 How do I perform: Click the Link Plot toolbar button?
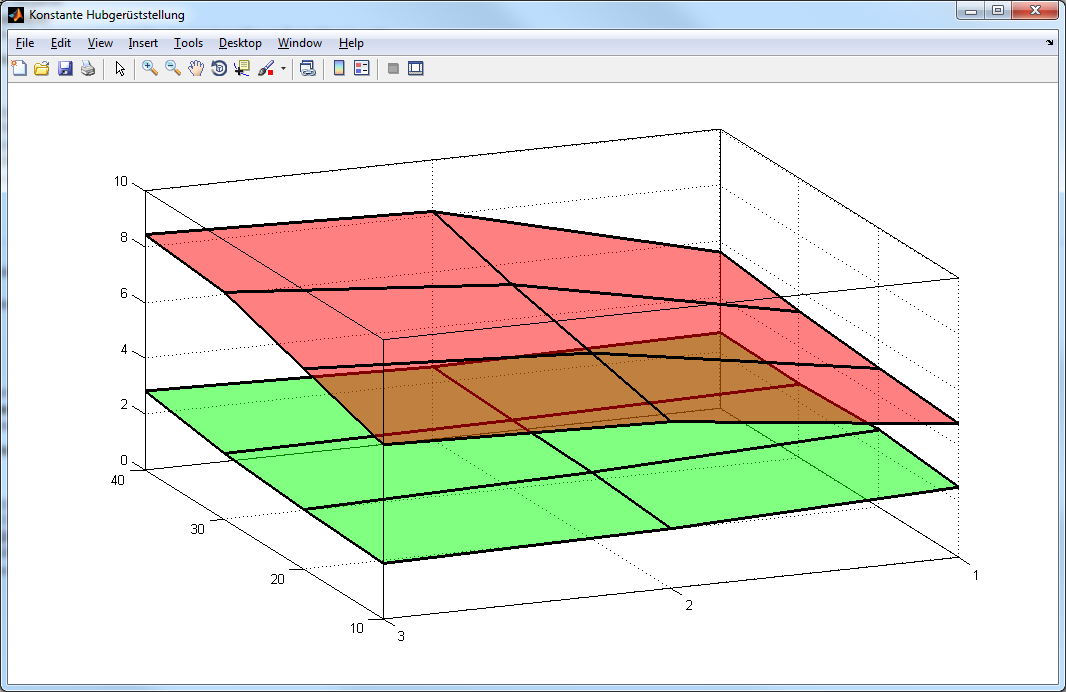[x=308, y=69]
